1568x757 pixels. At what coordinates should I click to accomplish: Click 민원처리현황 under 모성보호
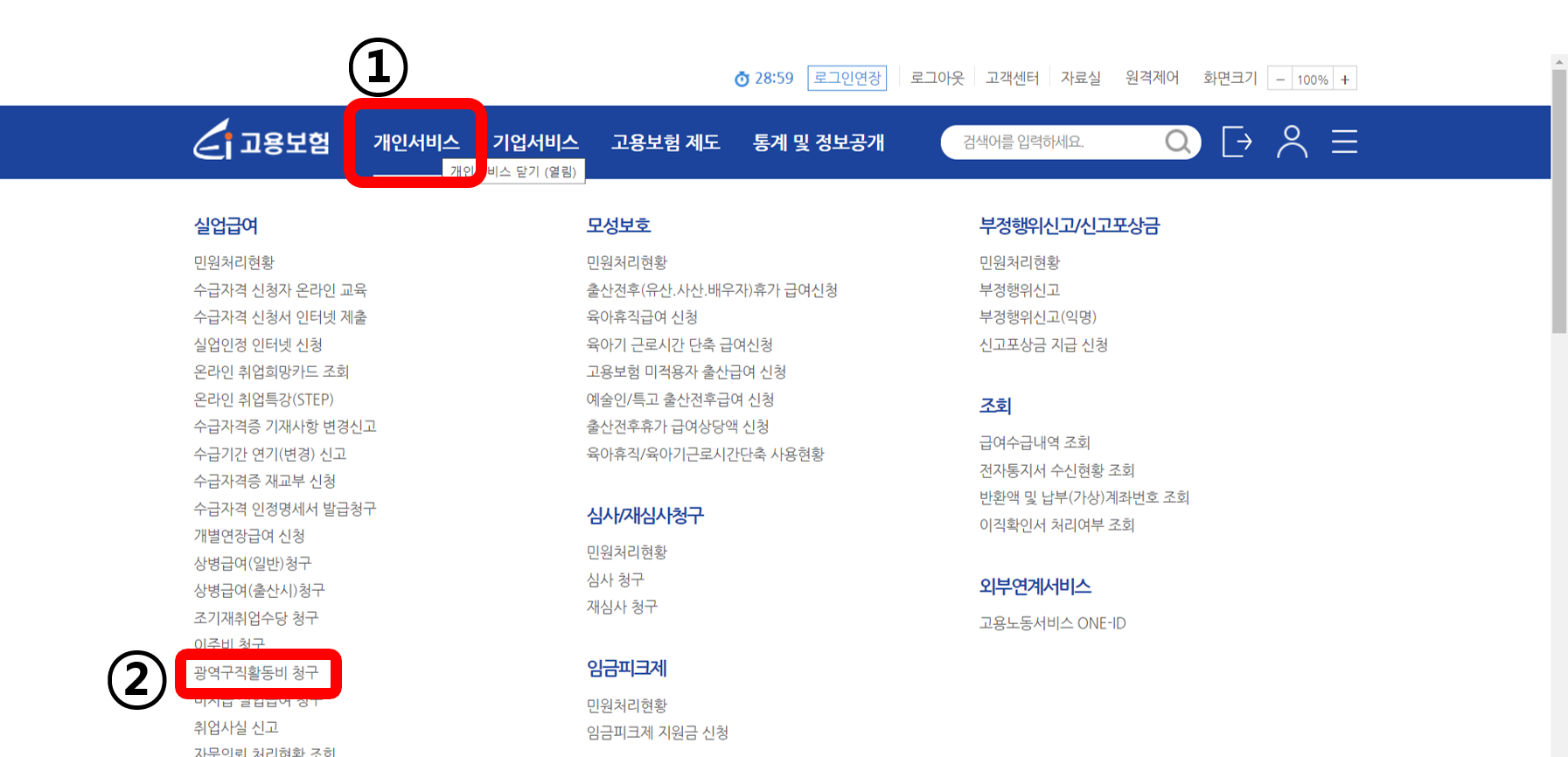[626, 262]
